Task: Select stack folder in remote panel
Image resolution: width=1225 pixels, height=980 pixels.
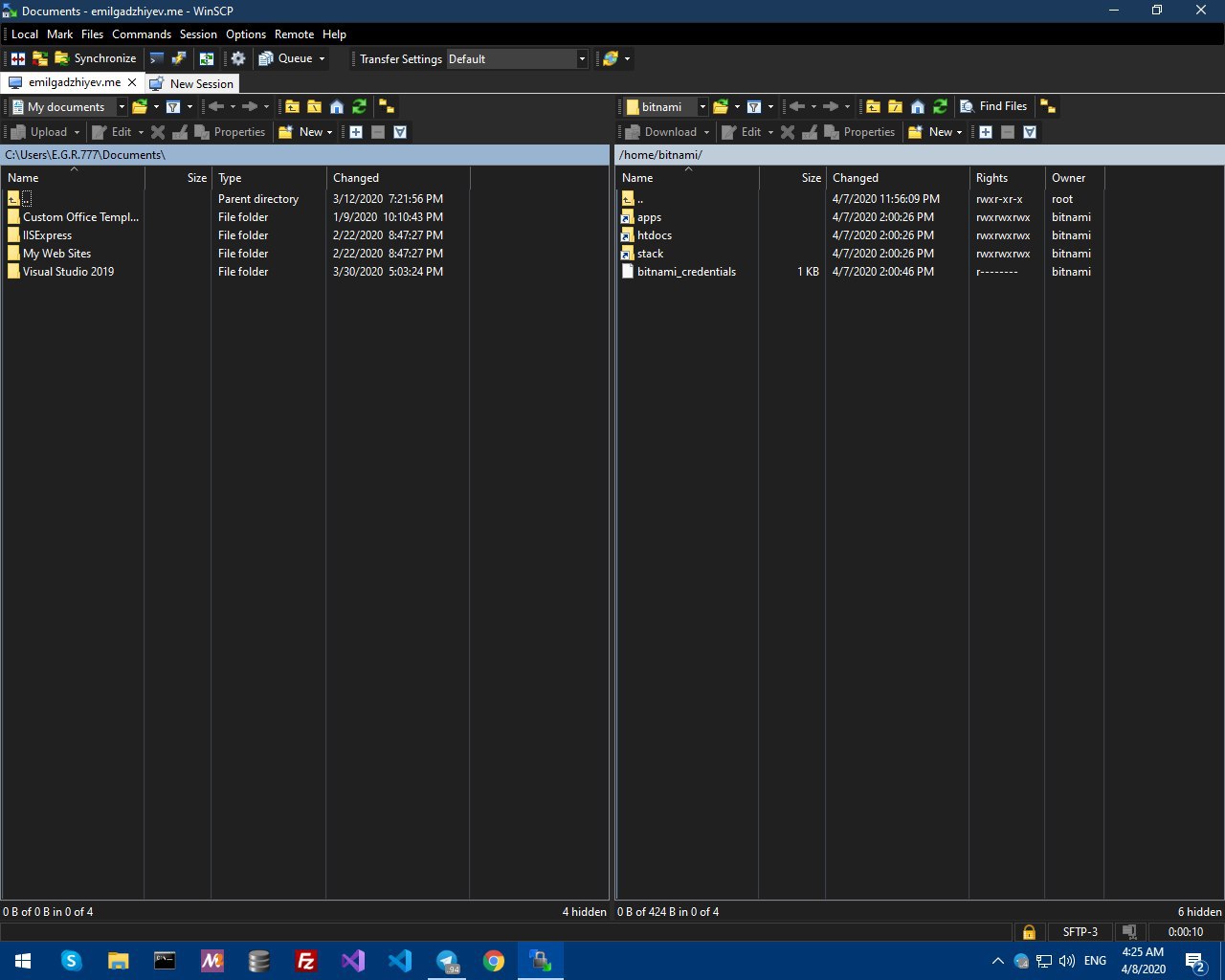Action: pos(642,254)
